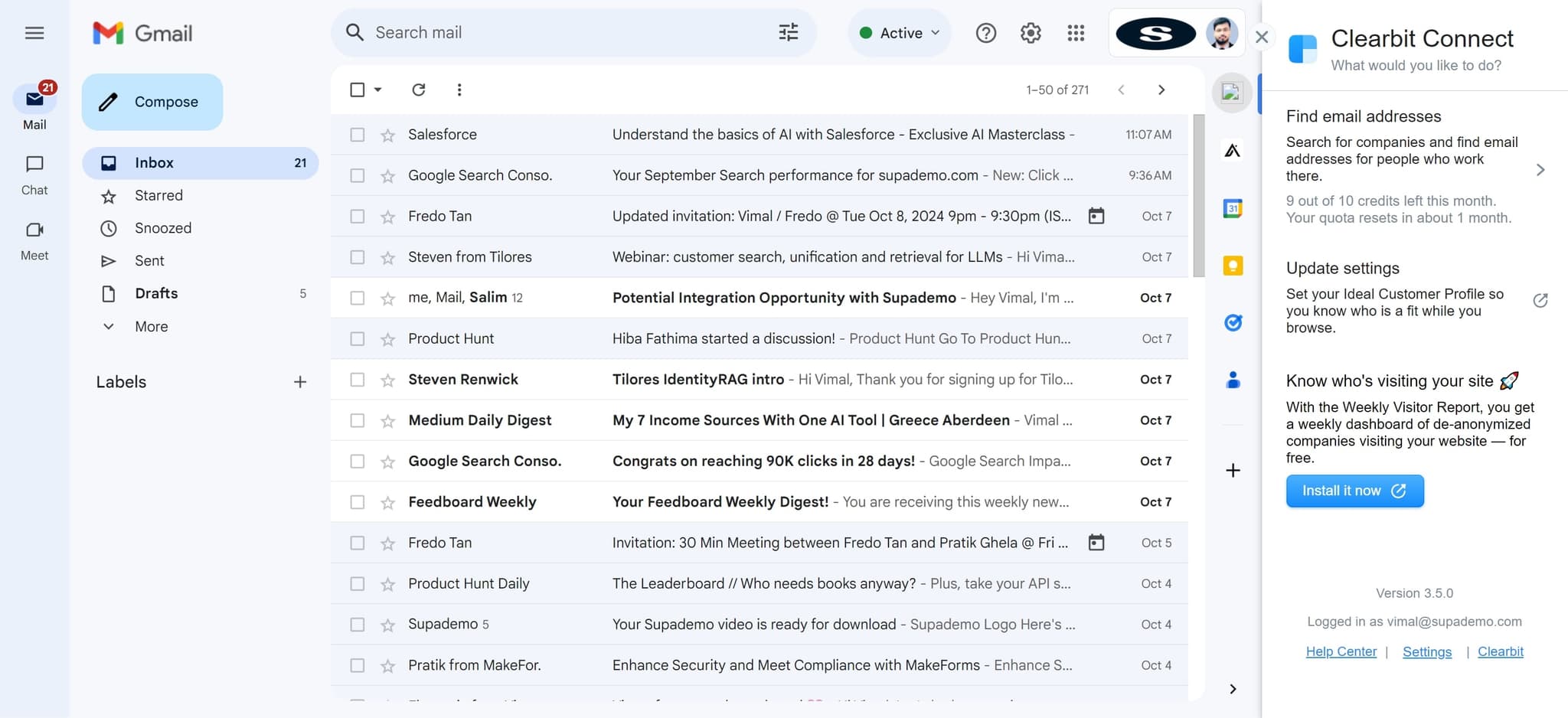Open Google Keep from the side panel
Image resolution: width=1568 pixels, height=718 pixels.
[1232, 265]
